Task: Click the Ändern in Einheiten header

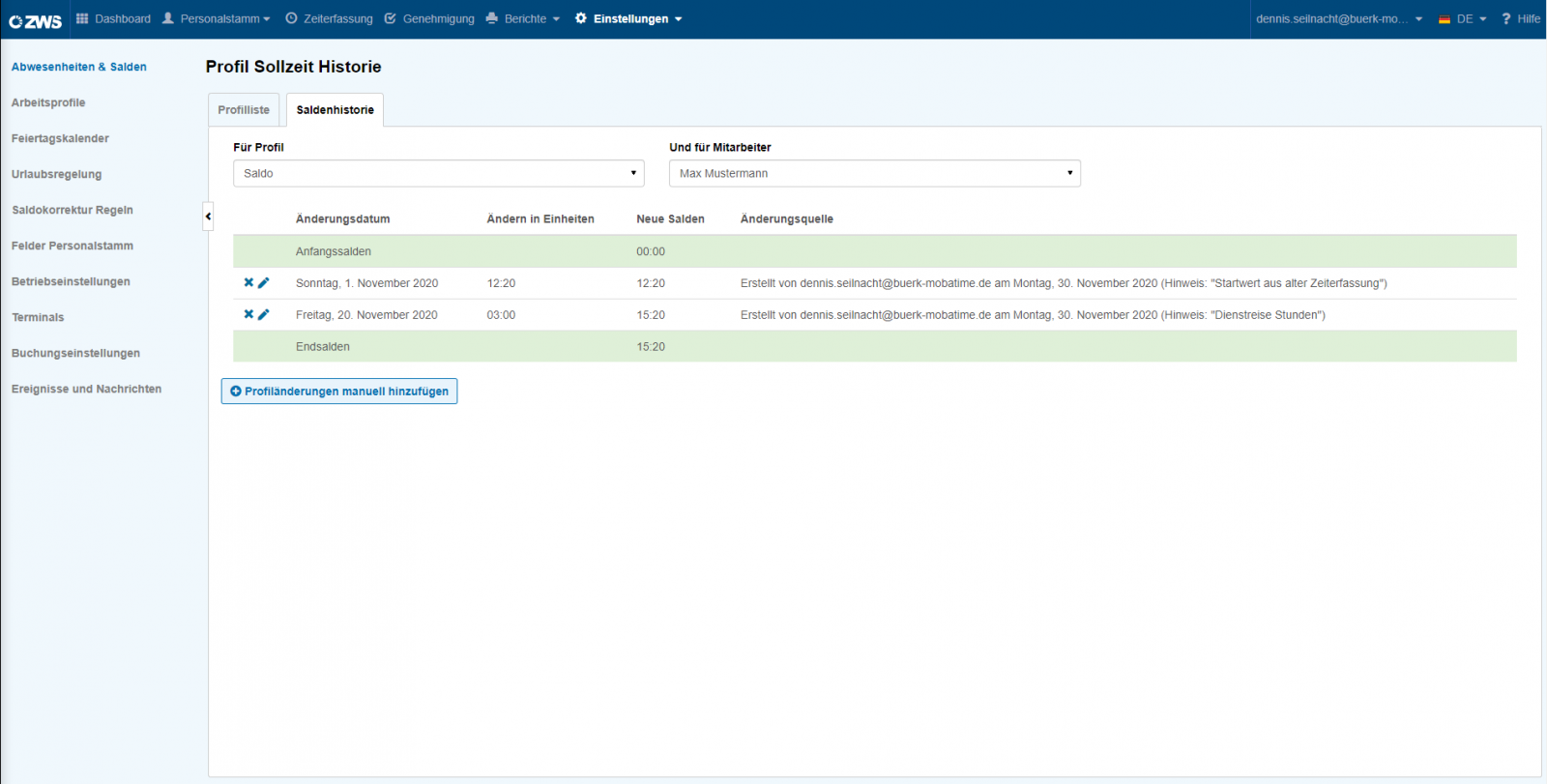Action: tap(540, 219)
